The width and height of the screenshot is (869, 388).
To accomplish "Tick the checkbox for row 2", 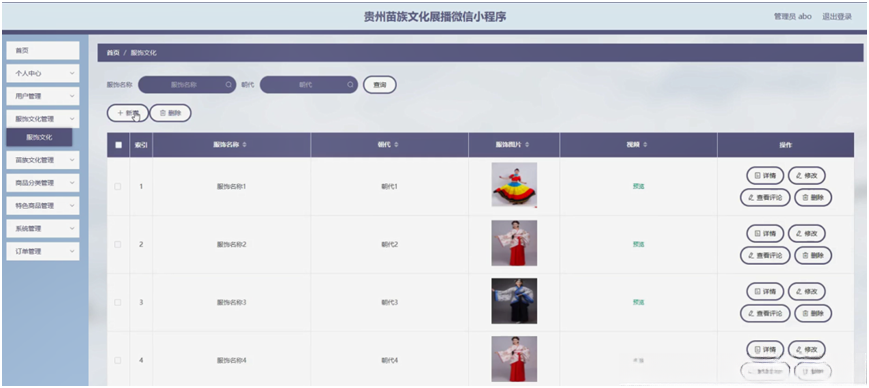I will pyautogui.click(x=117, y=244).
